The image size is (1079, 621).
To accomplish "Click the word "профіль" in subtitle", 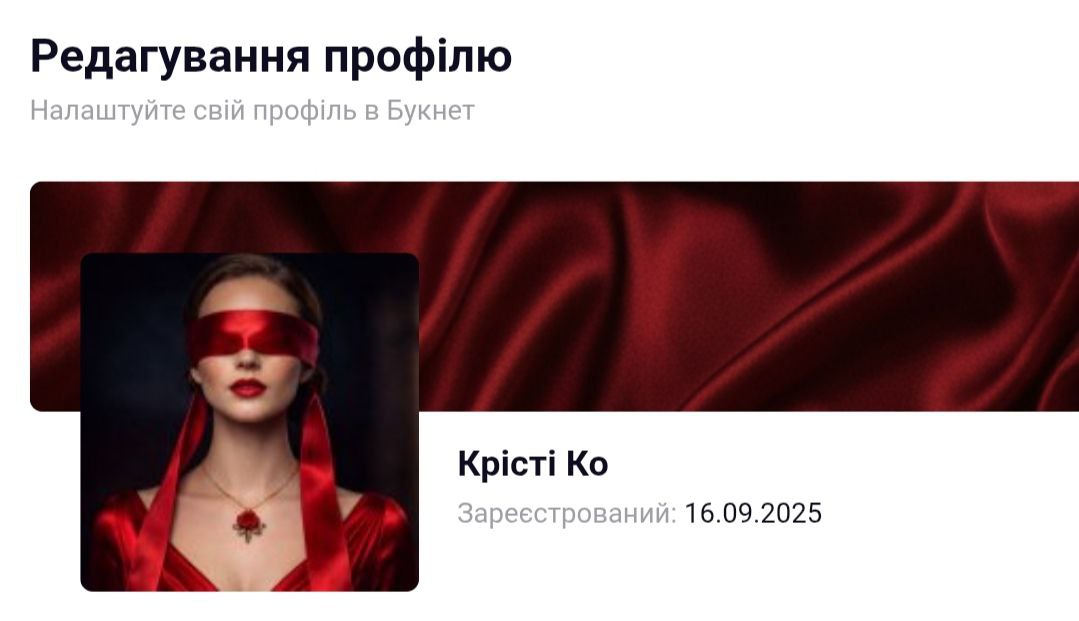I will pos(305,112).
